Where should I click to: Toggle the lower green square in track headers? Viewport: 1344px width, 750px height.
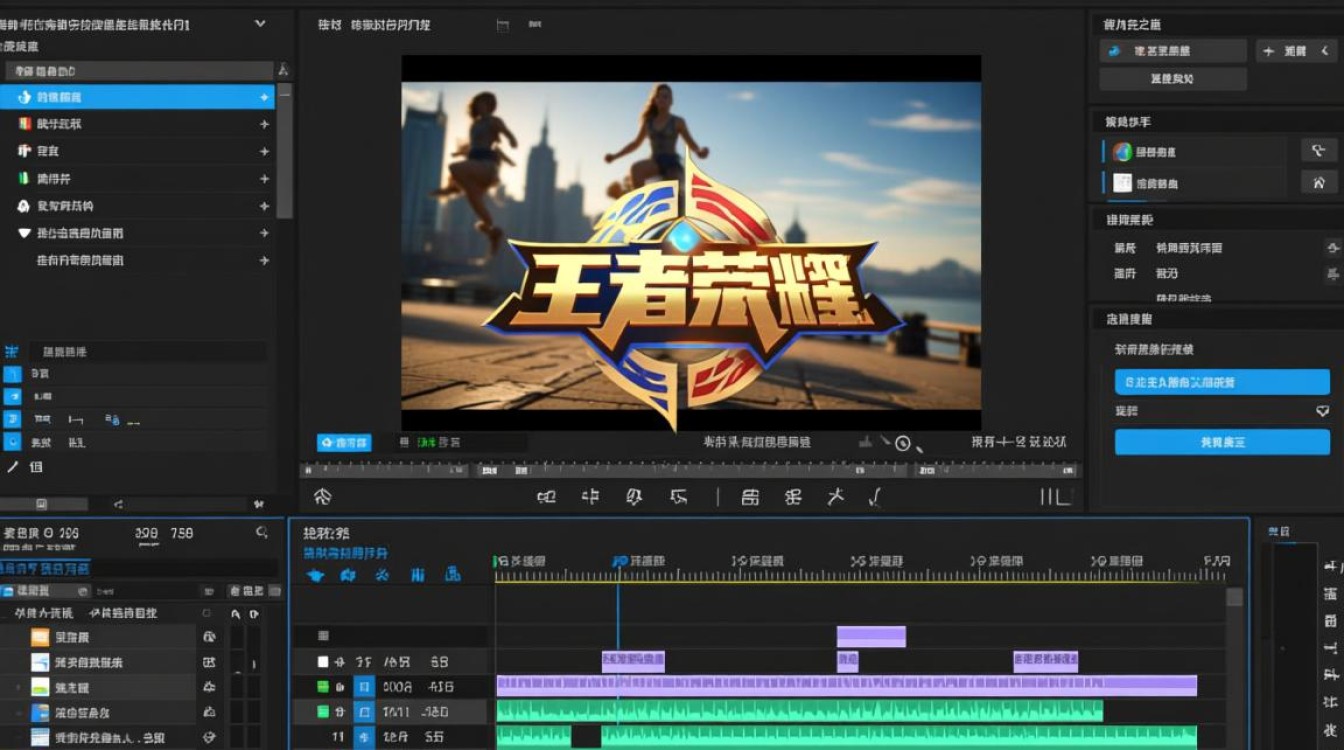323,712
